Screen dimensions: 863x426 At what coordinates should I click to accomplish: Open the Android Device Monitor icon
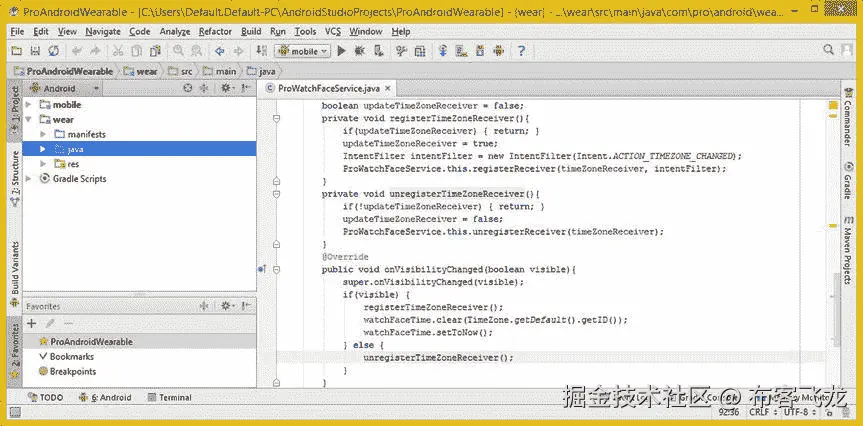pos(499,51)
